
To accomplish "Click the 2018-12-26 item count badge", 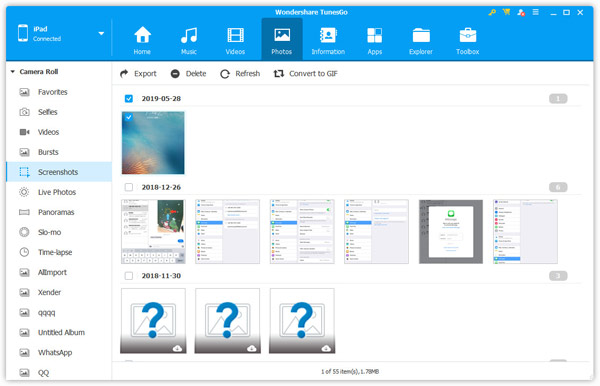I will (558, 187).
